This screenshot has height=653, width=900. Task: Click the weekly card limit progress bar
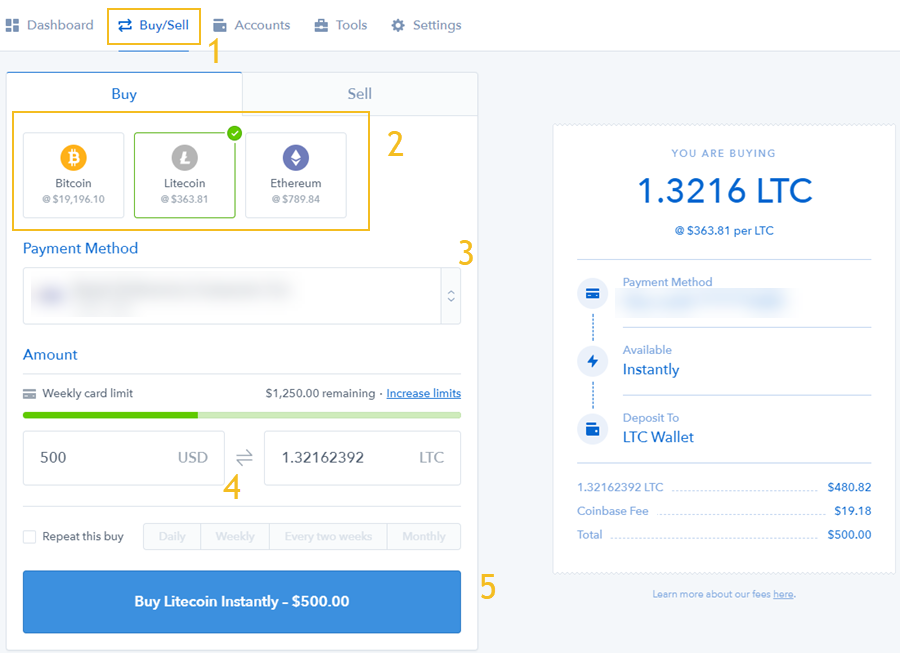click(242, 415)
